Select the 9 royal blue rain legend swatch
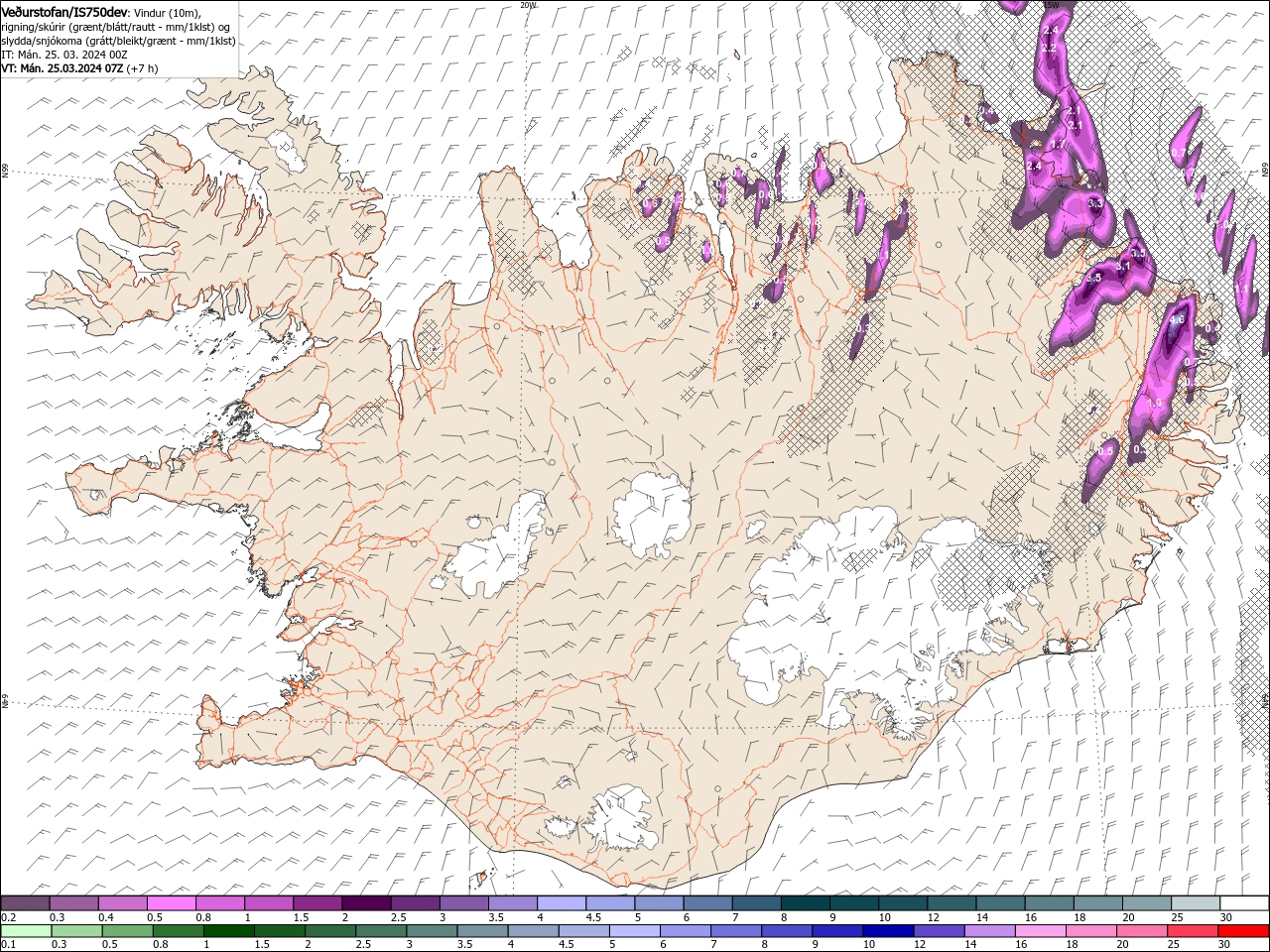This screenshot has height=952, width=1270. point(837,931)
